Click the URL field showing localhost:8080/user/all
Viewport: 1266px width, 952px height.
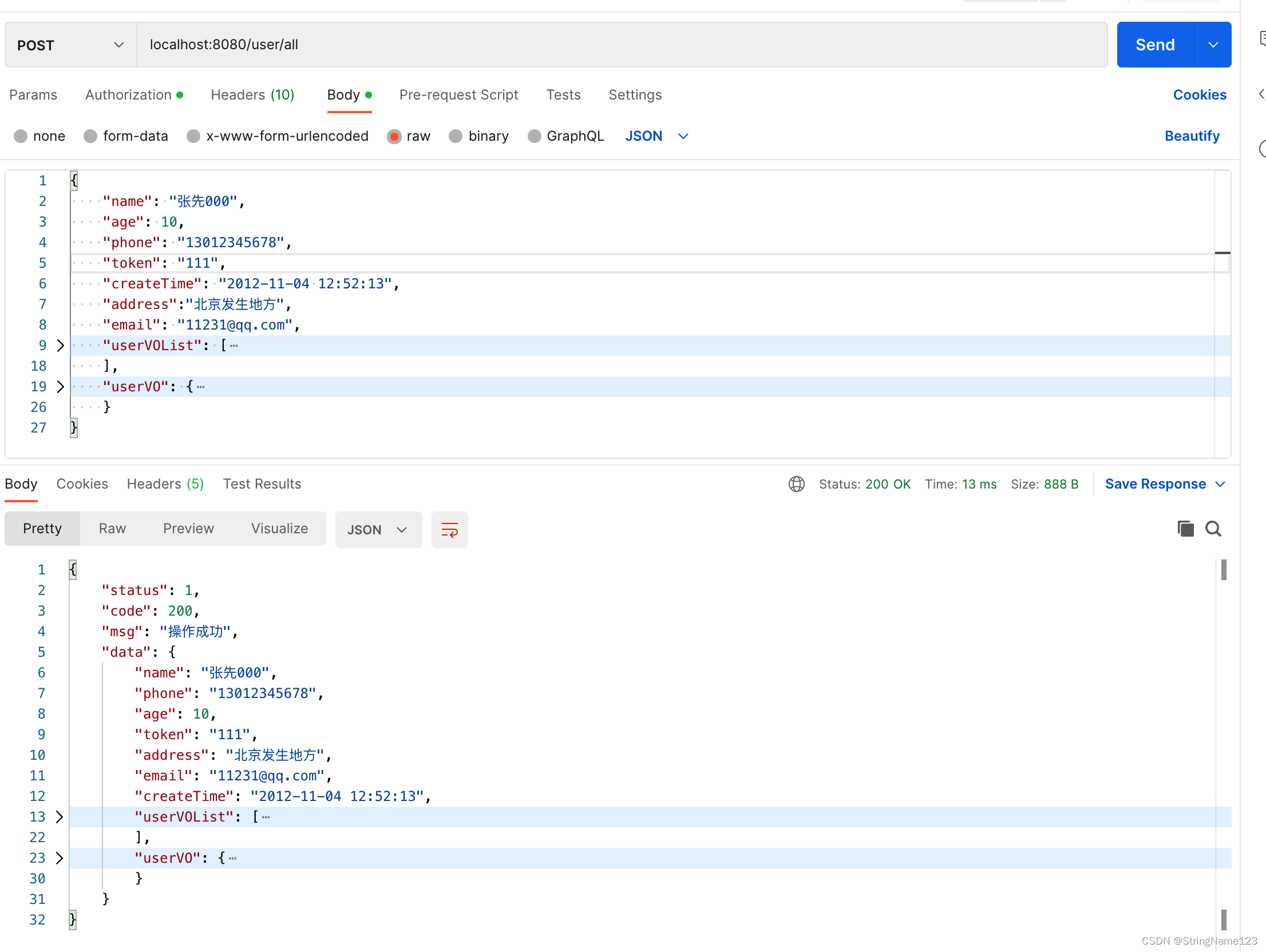pos(401,44)
